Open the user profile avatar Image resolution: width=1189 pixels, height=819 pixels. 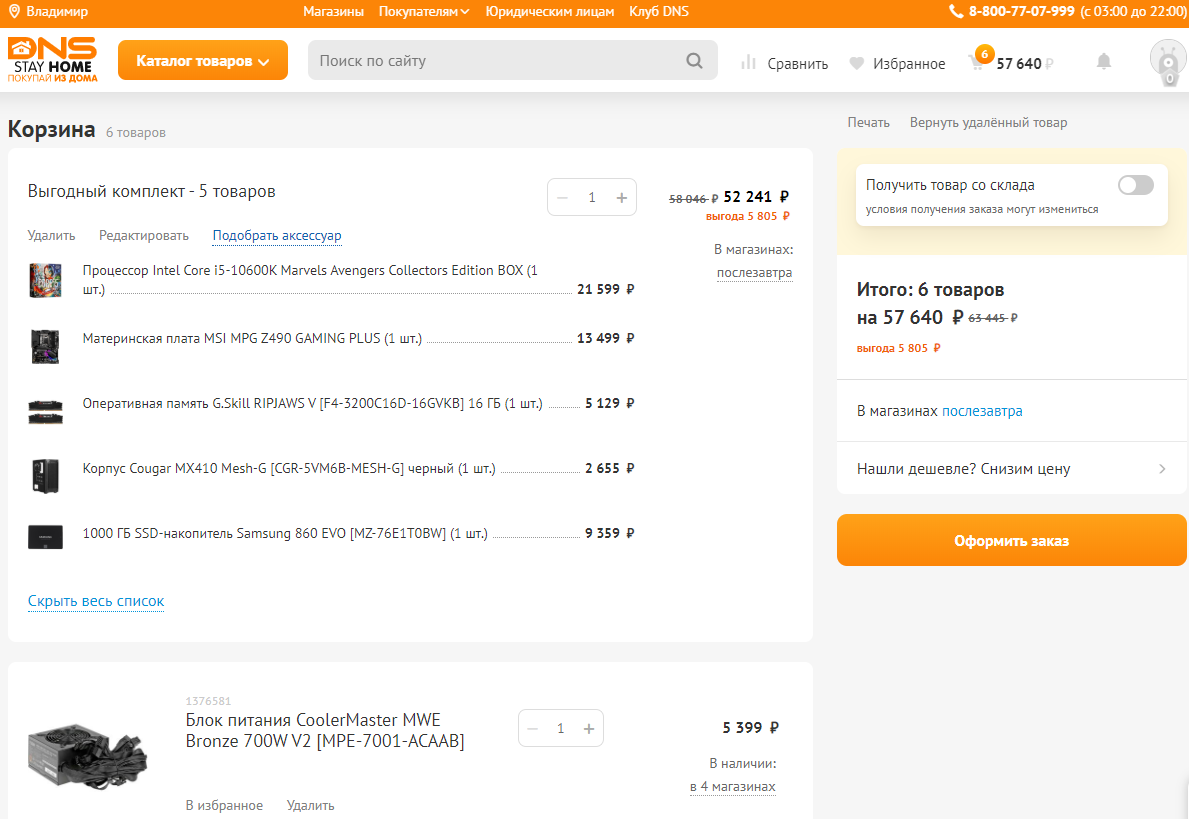pyautogui.click(x=1167, y=62)
